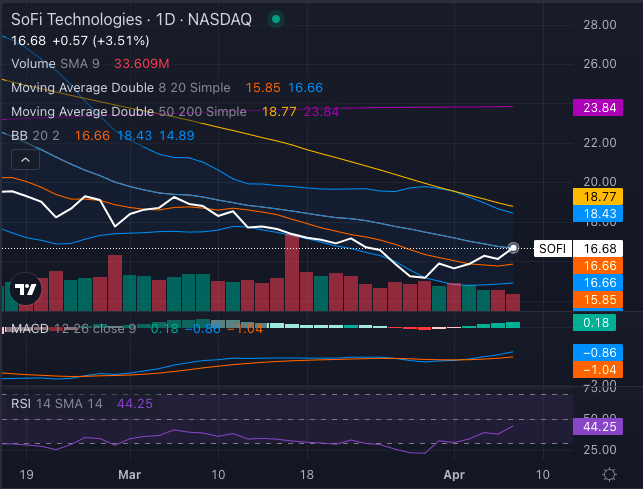
Task: Select the RSI 14 SMA 14 legend
Action: (58, 404)
